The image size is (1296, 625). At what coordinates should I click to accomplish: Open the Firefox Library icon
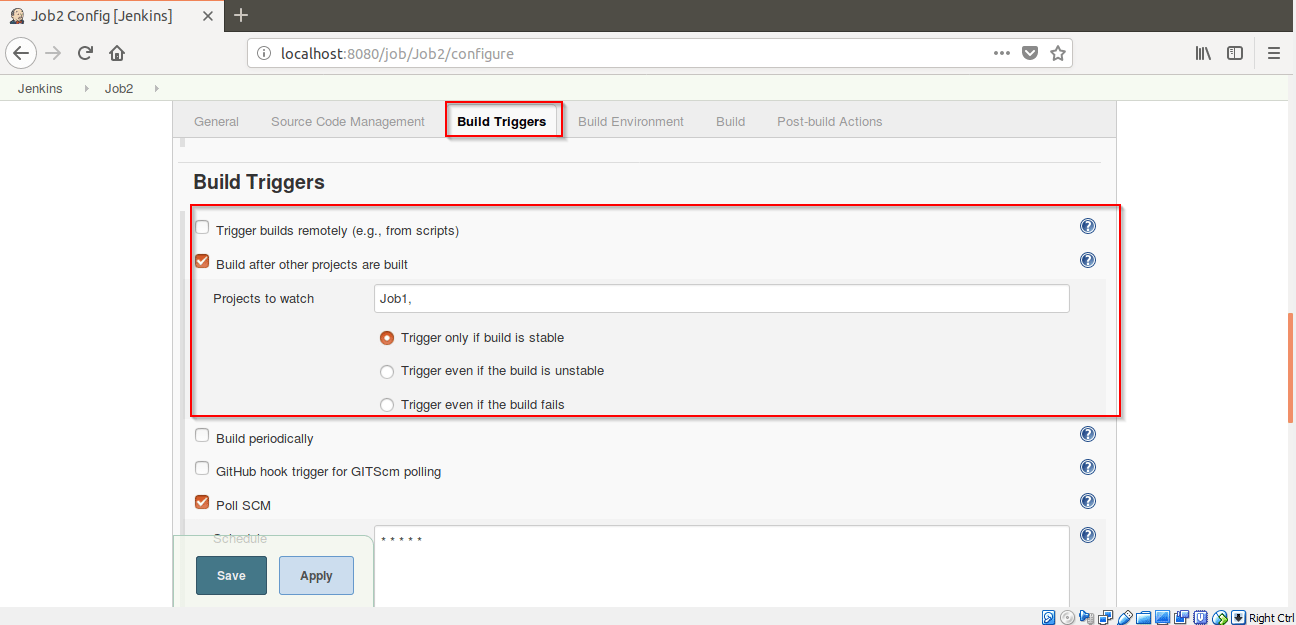click(x=1203, y=52)
